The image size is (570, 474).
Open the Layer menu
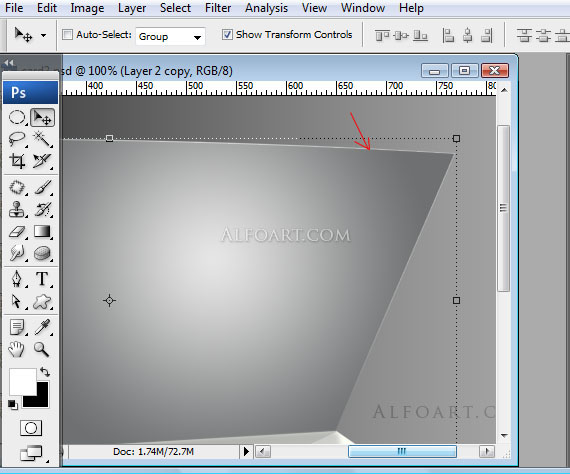click(x=132, y=8)
